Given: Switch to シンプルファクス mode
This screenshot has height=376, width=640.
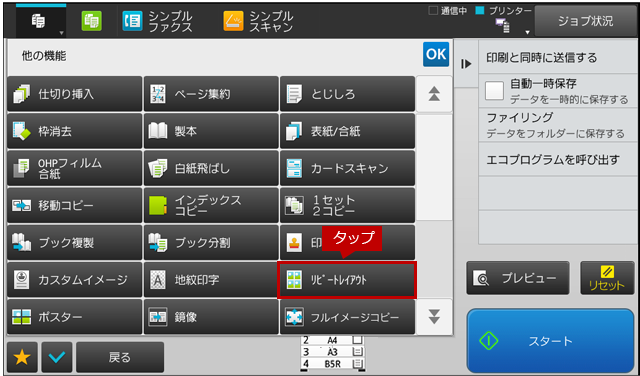Looking at the screenshot, I should (158, 21).
